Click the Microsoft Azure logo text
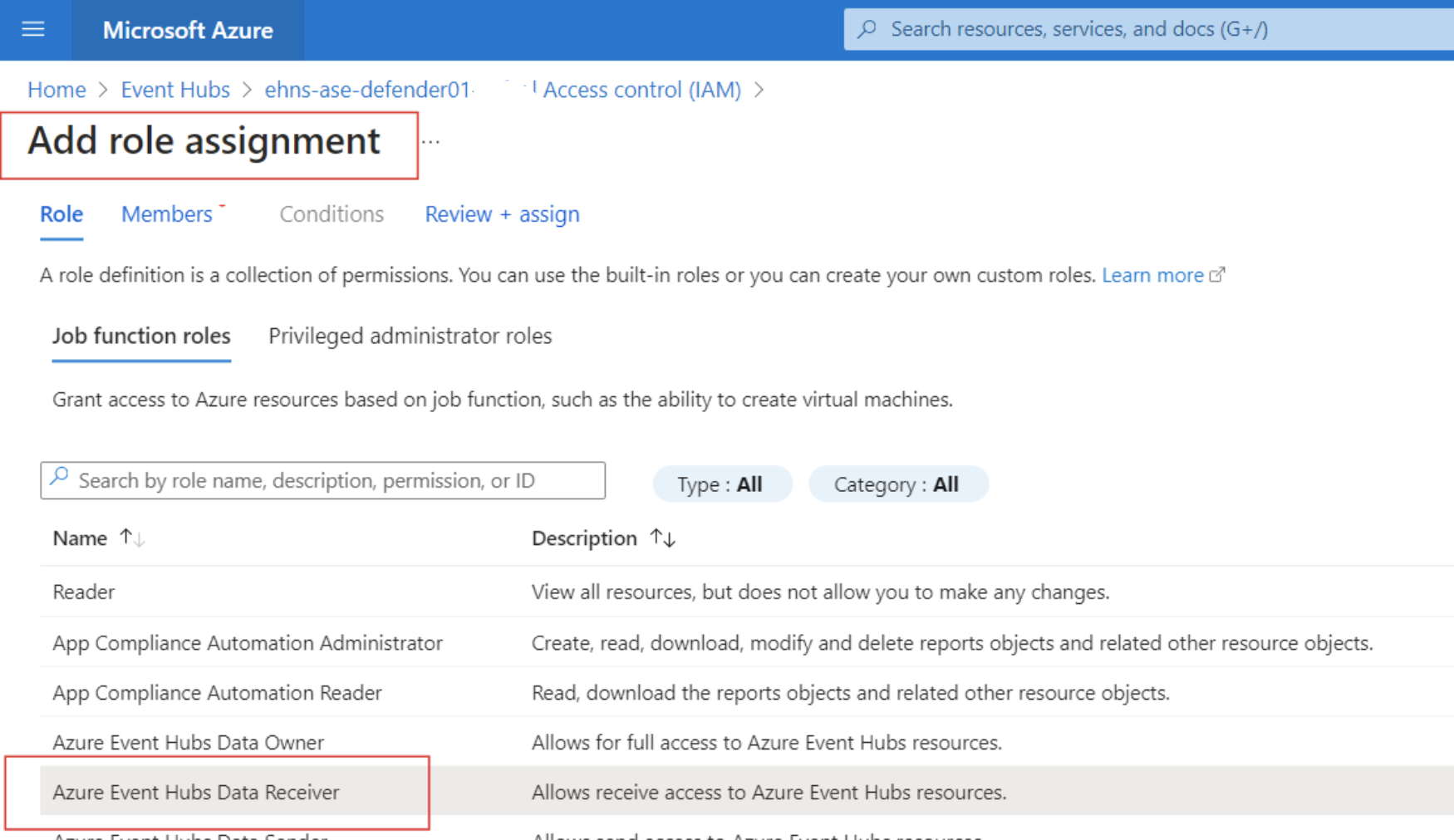The width and height of the screenshot is (1454, 840). [x=188, y=30]
